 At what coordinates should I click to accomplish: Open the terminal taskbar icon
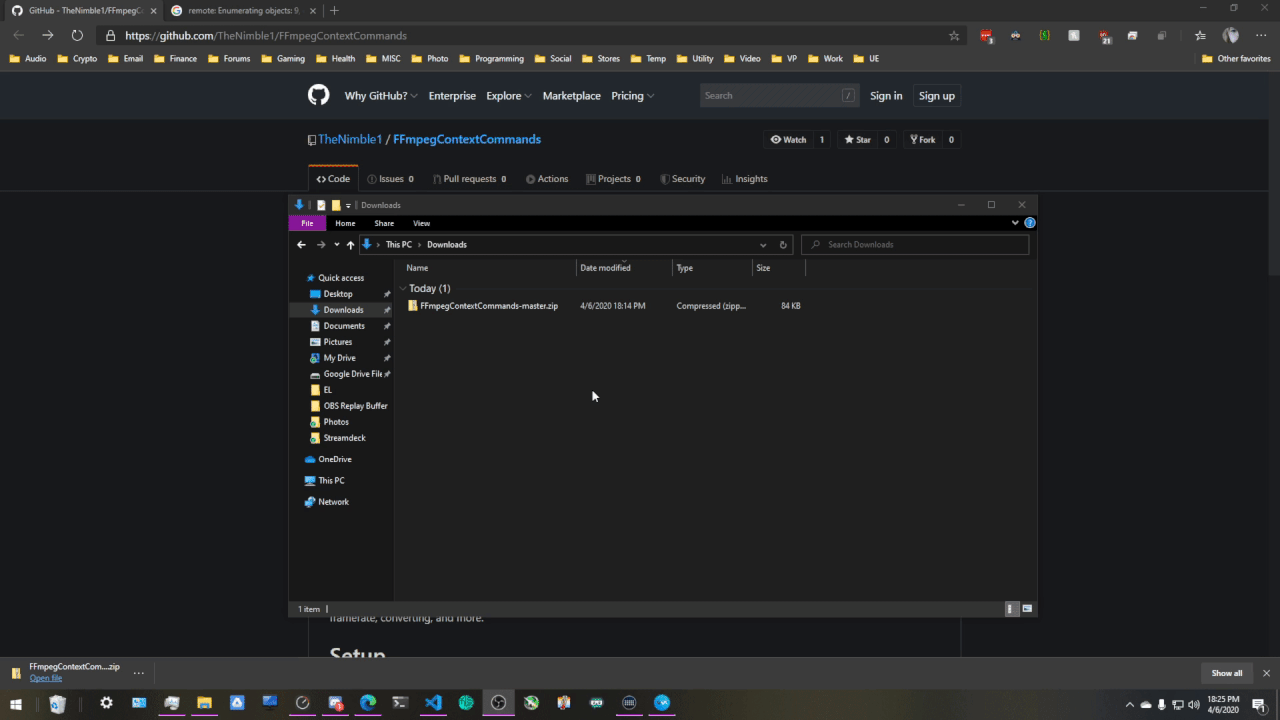tap(400, 703)
